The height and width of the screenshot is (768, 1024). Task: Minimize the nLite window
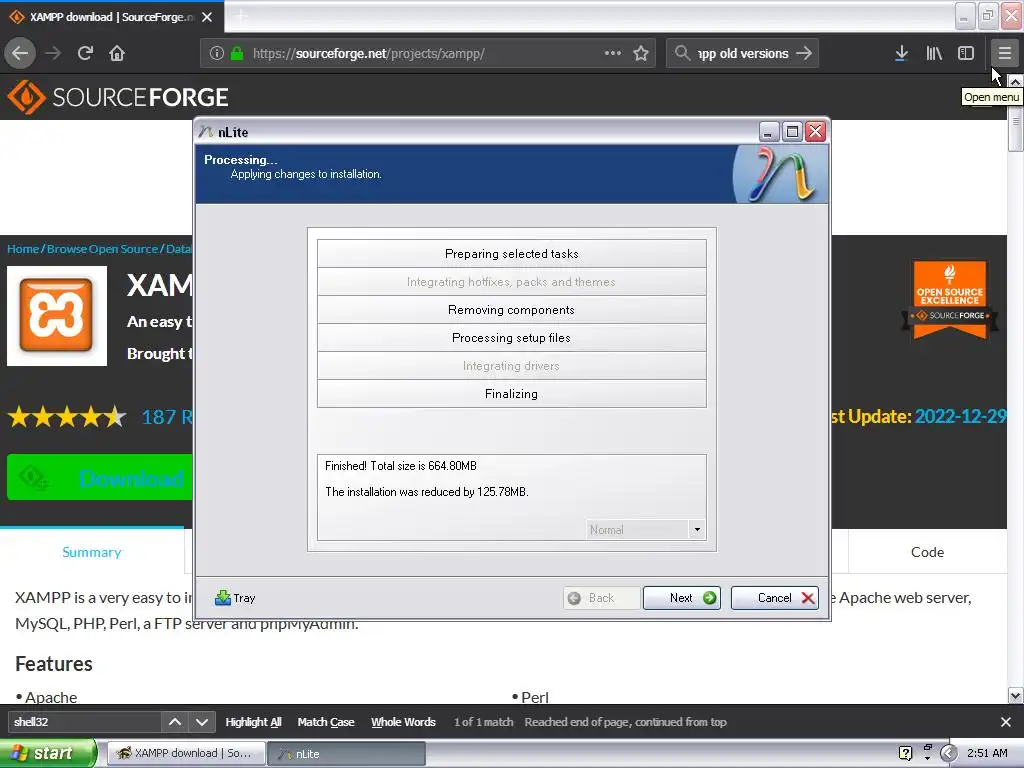click(769, 132)
